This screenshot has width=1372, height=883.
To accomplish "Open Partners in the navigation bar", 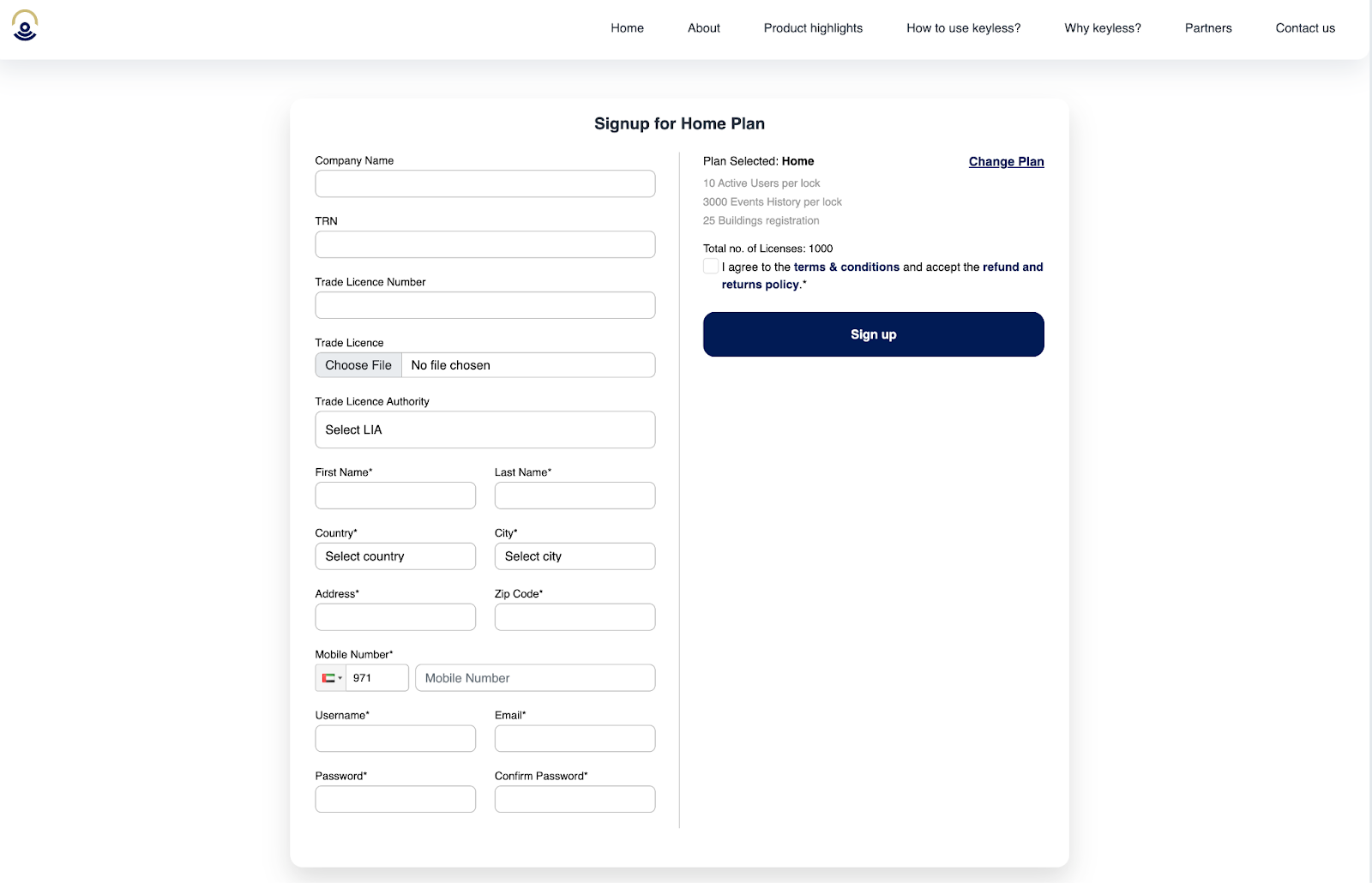I will coord(1208,28).
